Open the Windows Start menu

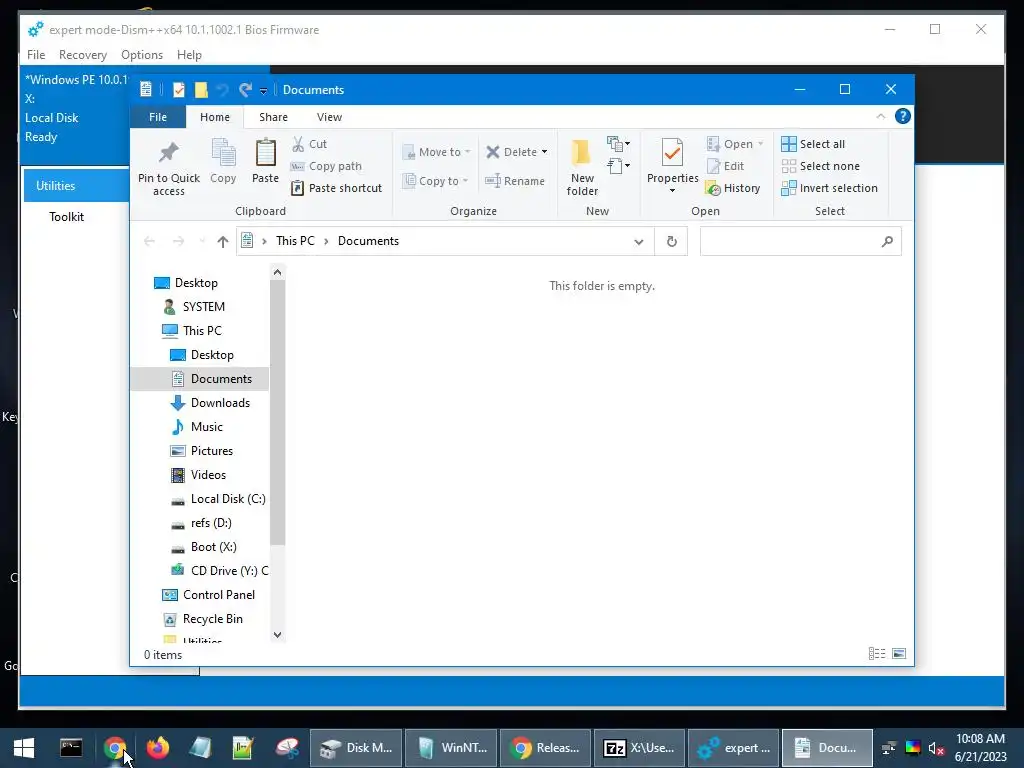point(24,748)
